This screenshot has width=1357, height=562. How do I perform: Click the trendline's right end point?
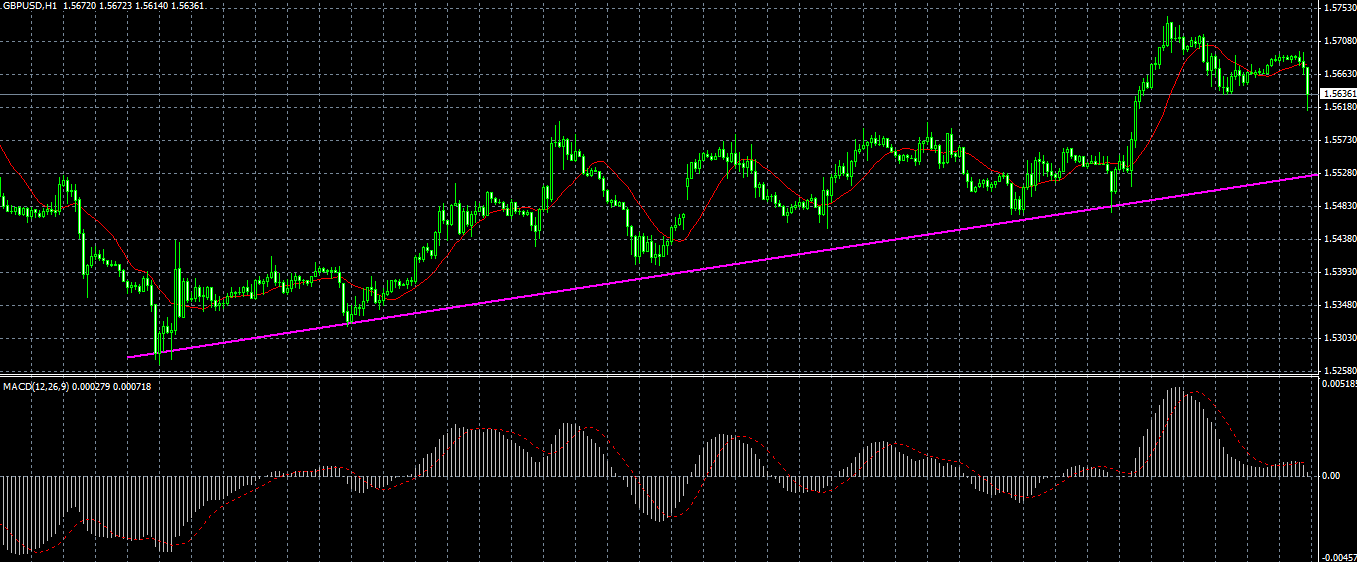click(x=1313, y=174)
